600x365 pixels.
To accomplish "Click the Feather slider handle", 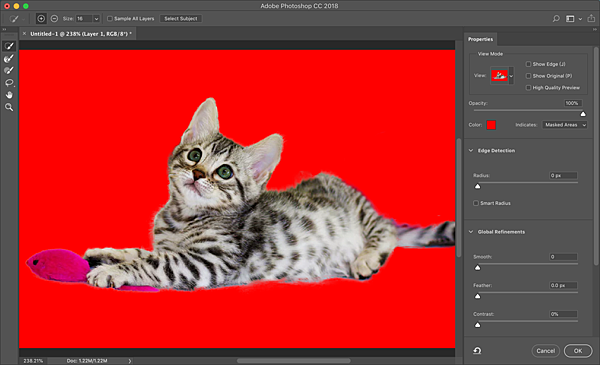I will pyautogui.click(x=478, y=296).
